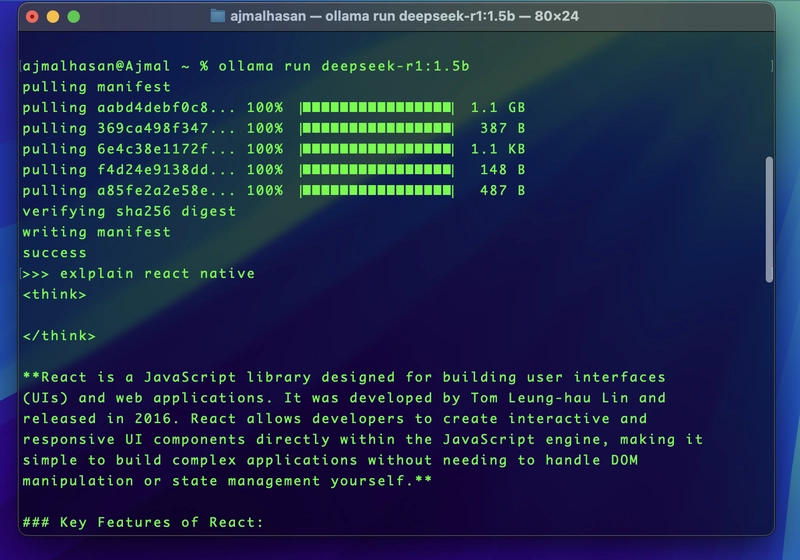Image resolution: width=800 pixels, height=560 pixels.
Task: Click the line starting 'responsive UI components'
Action: pyautogui.click(x=363, y=440)
